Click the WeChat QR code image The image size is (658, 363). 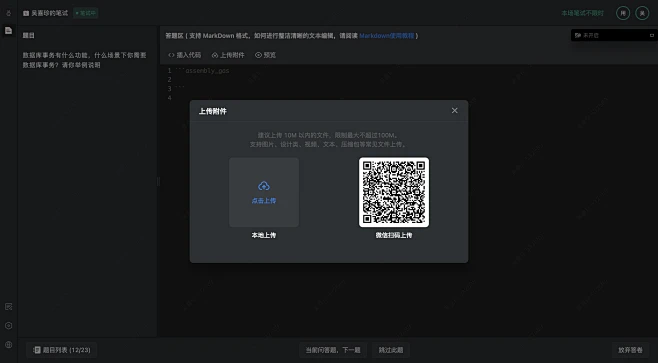click(x=394, y=192)
